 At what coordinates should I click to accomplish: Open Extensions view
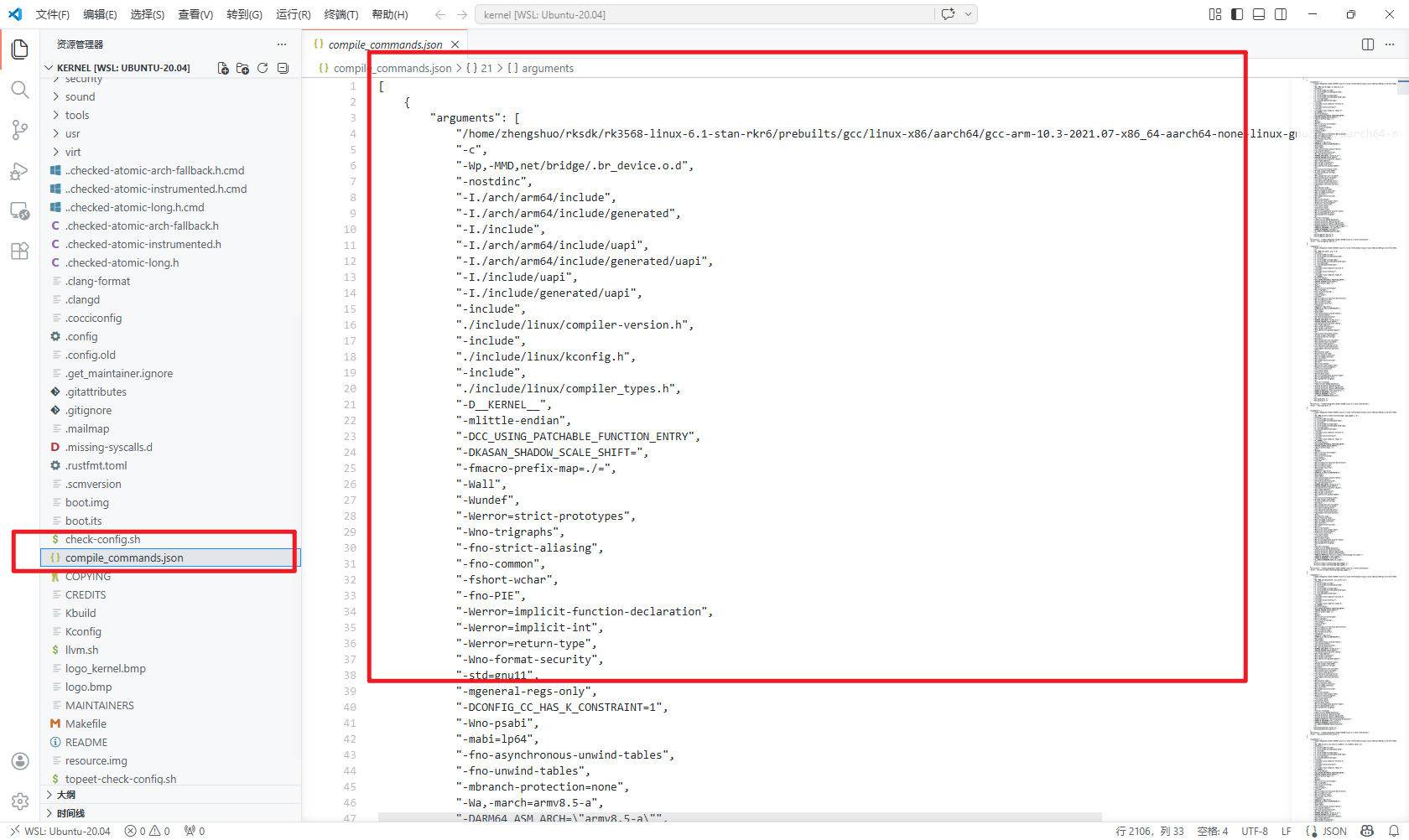(x=20, y=251)
